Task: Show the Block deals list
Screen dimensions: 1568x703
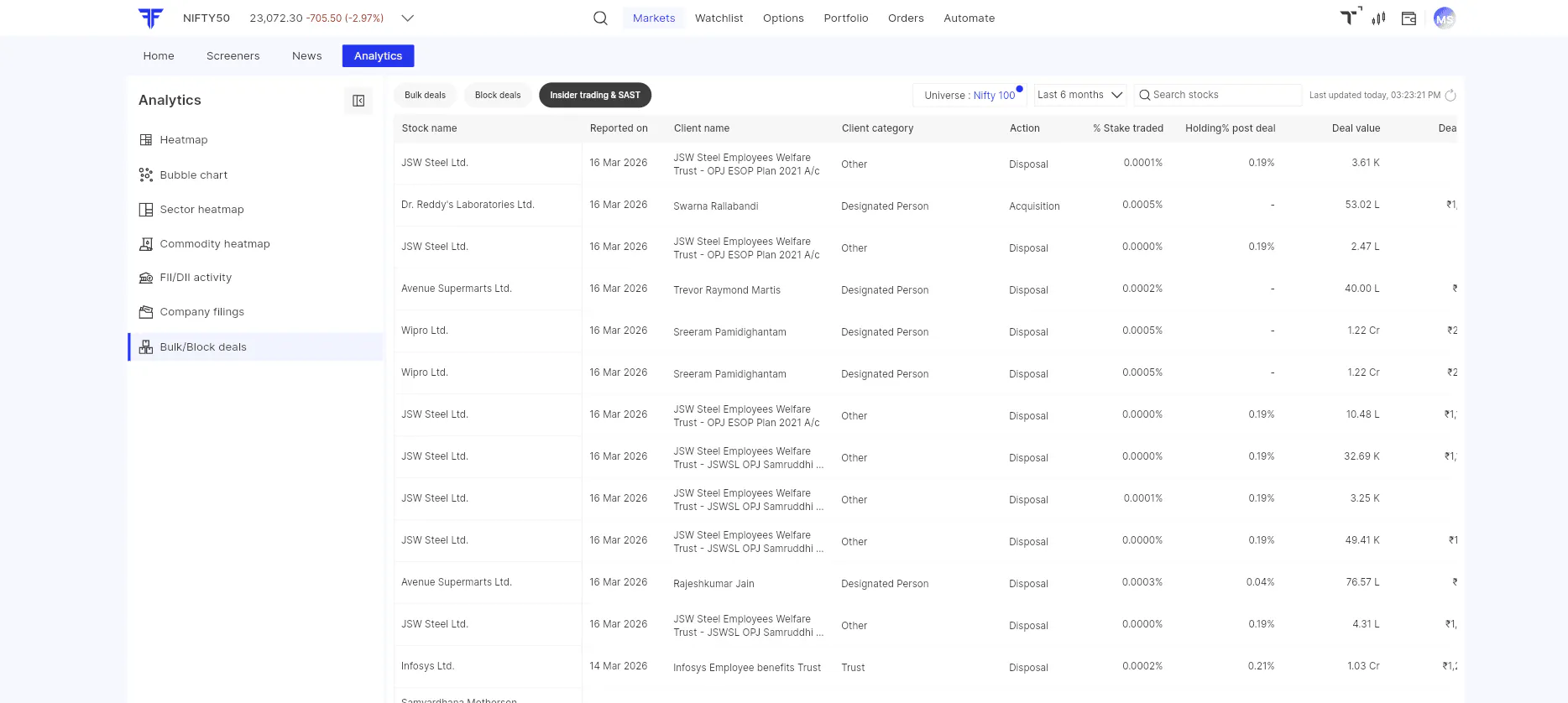Action: pyautogui.click(x=498, y=95)
